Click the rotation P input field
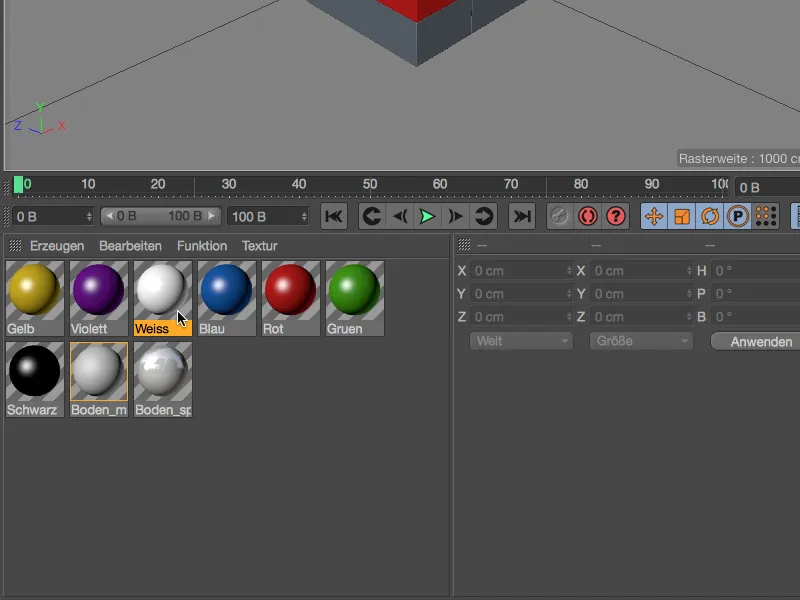800x600 pixels. pos(755,294)
